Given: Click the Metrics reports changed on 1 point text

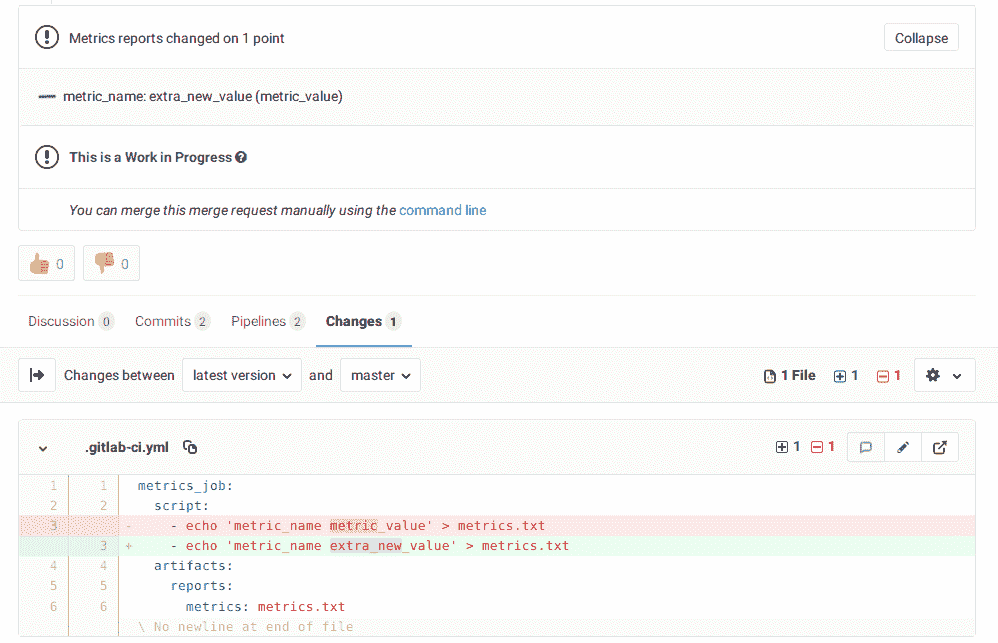Looking at the screenshot, I should [176, 38].
